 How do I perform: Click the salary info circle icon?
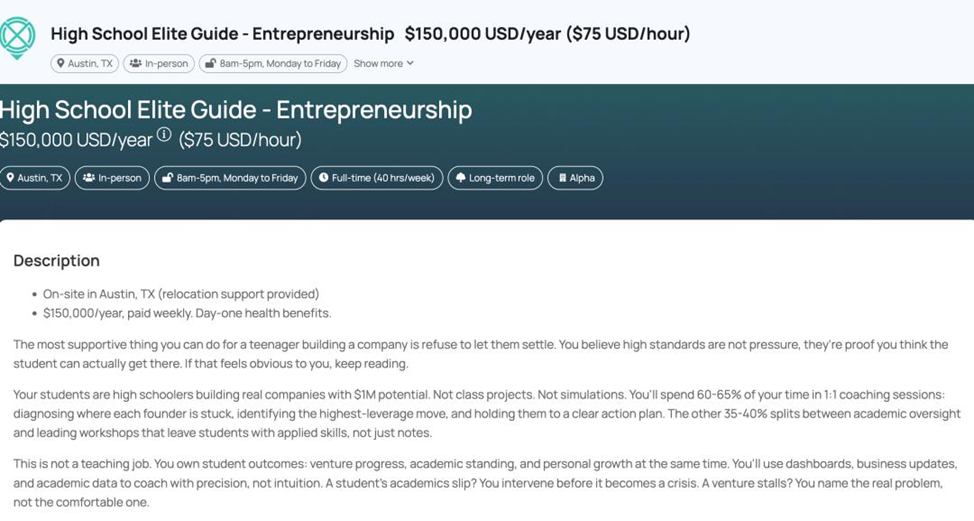point(163,134)
